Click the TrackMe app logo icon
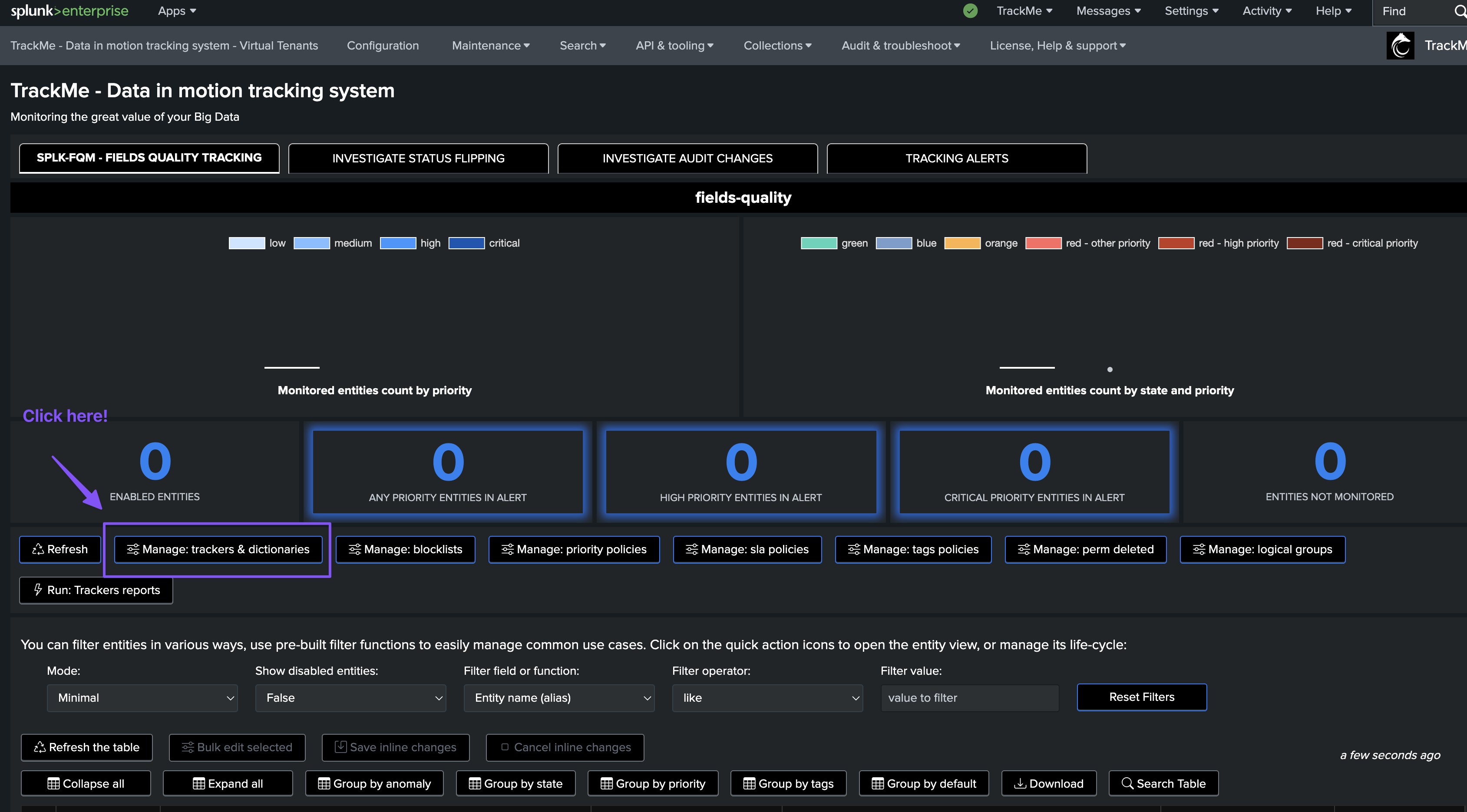 coord(1400,46)
